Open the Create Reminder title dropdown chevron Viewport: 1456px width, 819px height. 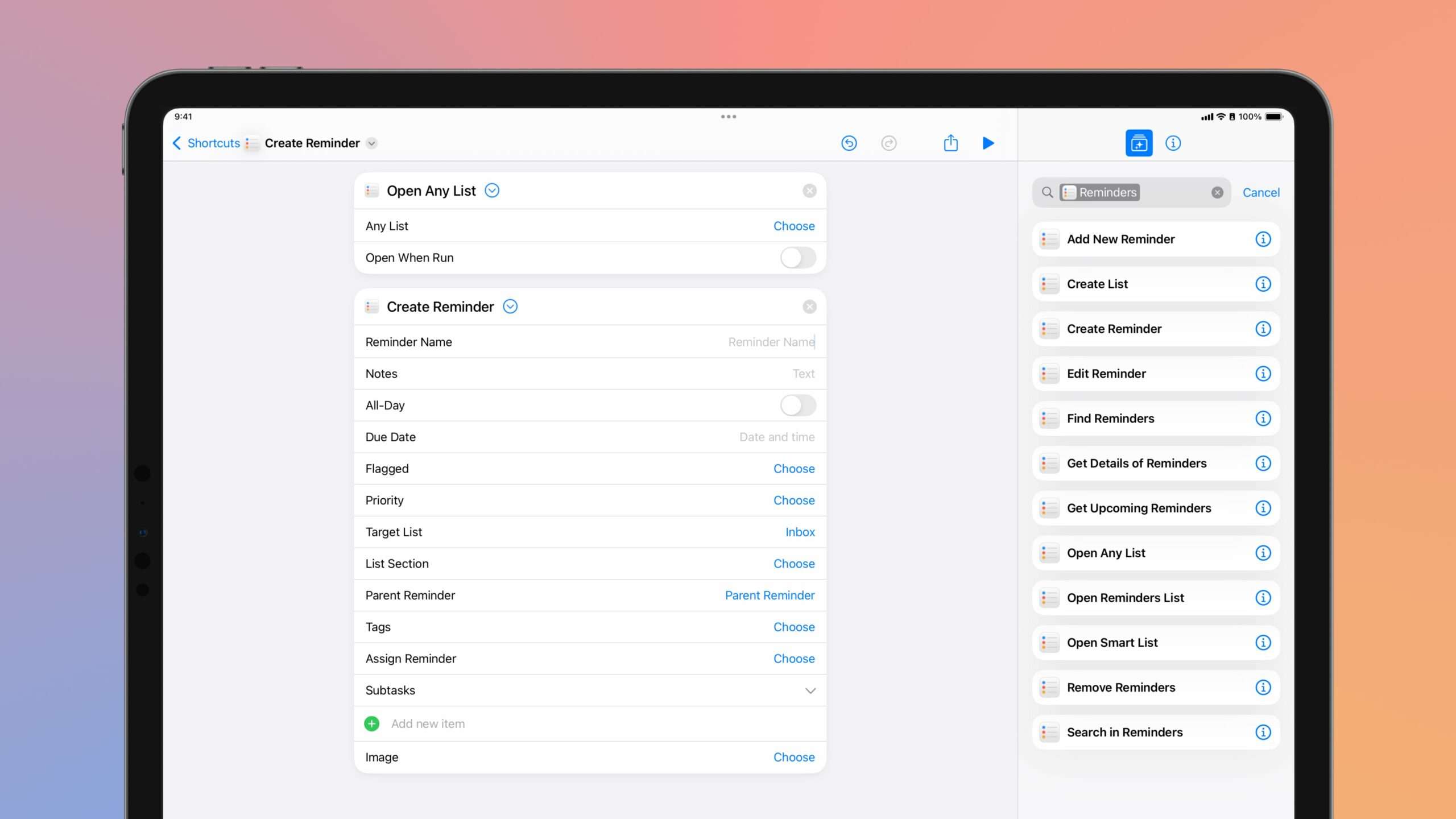coord(371,143)
